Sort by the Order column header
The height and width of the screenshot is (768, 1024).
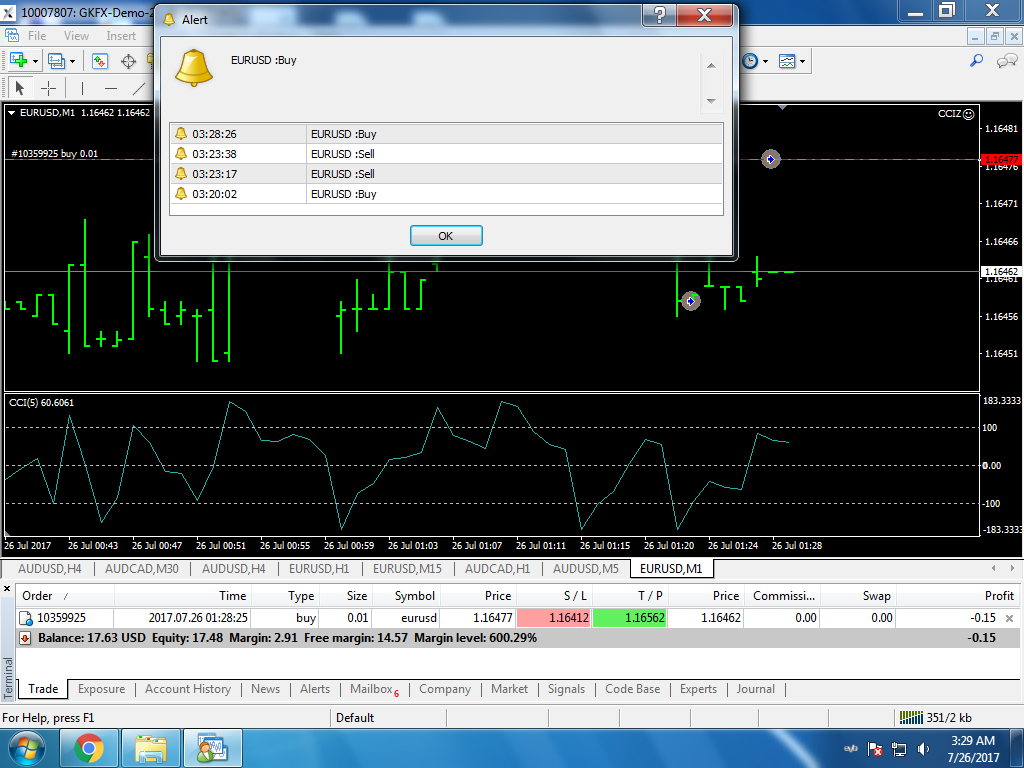[65, 596]
